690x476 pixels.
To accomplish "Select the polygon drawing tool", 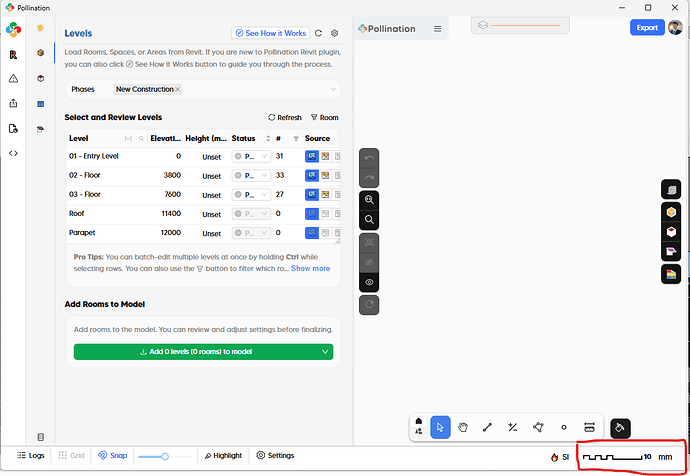I will [x=538, y=427].
